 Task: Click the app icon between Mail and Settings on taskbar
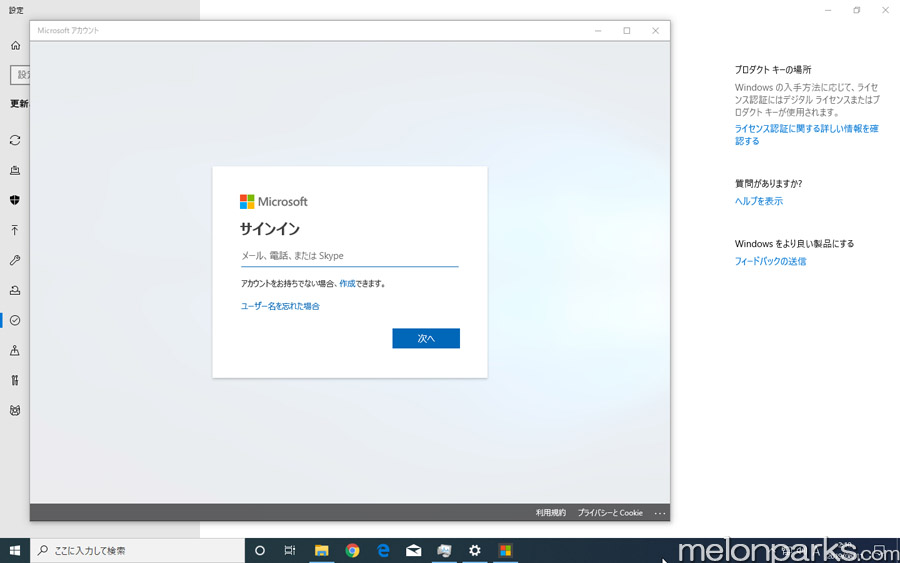(444, 550)
